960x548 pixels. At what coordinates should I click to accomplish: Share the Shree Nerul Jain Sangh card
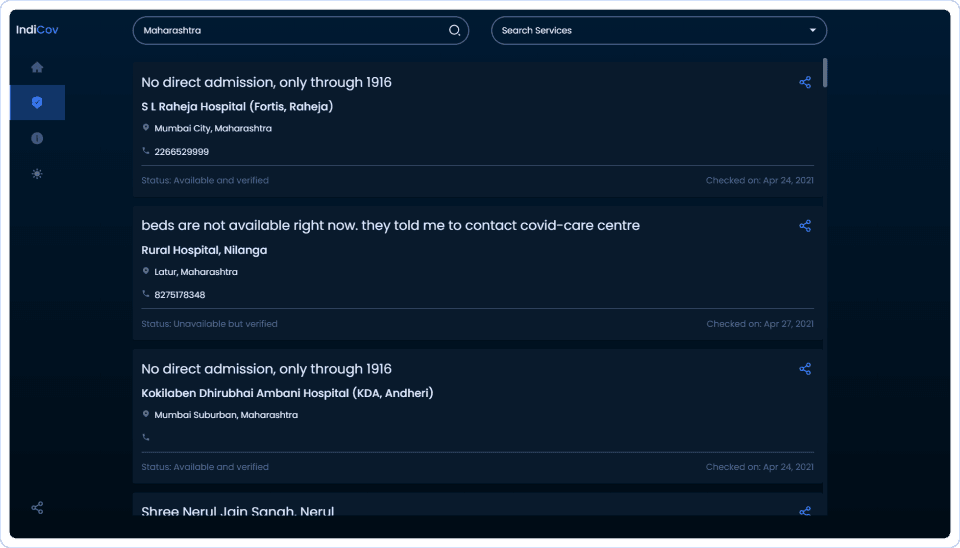coord(805,511)
